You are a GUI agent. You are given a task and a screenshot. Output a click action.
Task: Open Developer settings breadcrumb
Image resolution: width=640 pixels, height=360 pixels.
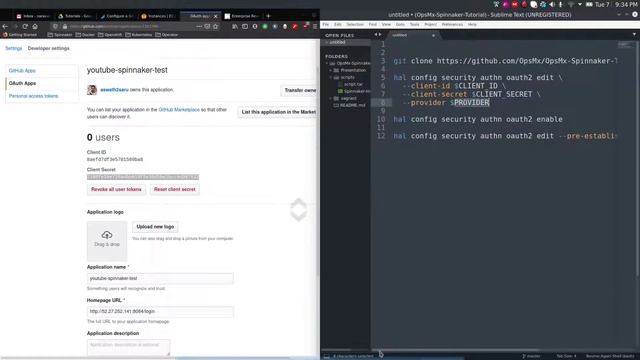pos(49,48)
